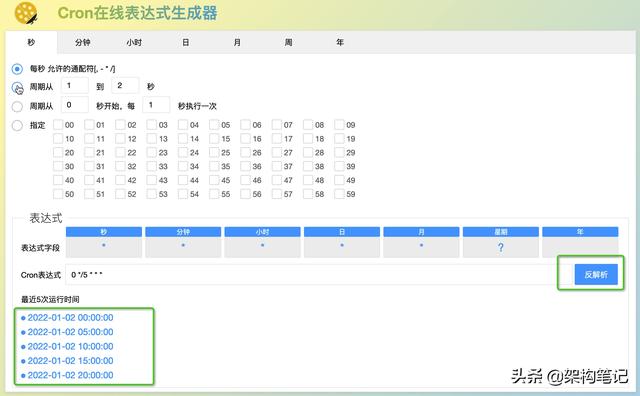
Task: Click the 分钟 expression field cell
Action: [x=183, y=247]
